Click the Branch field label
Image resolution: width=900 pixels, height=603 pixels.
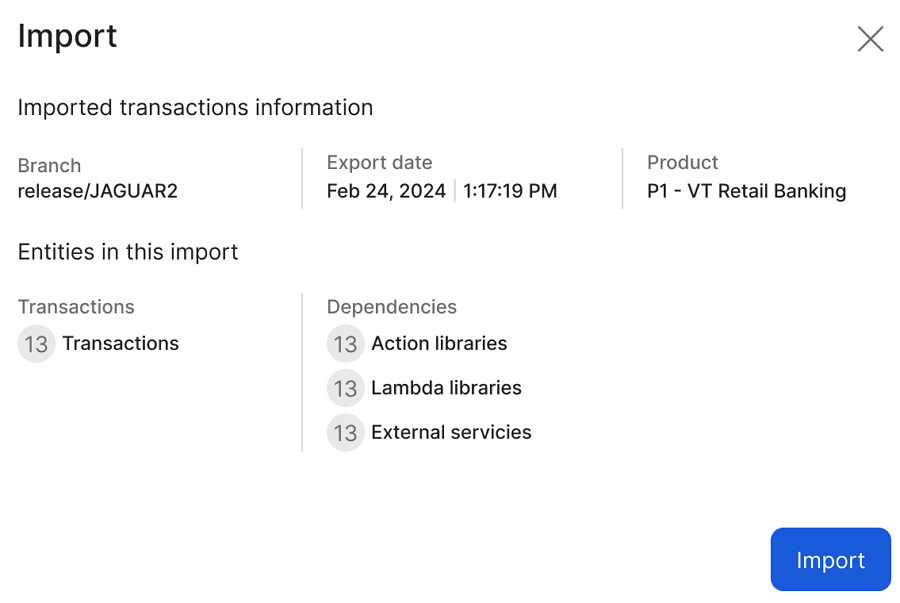49,166
